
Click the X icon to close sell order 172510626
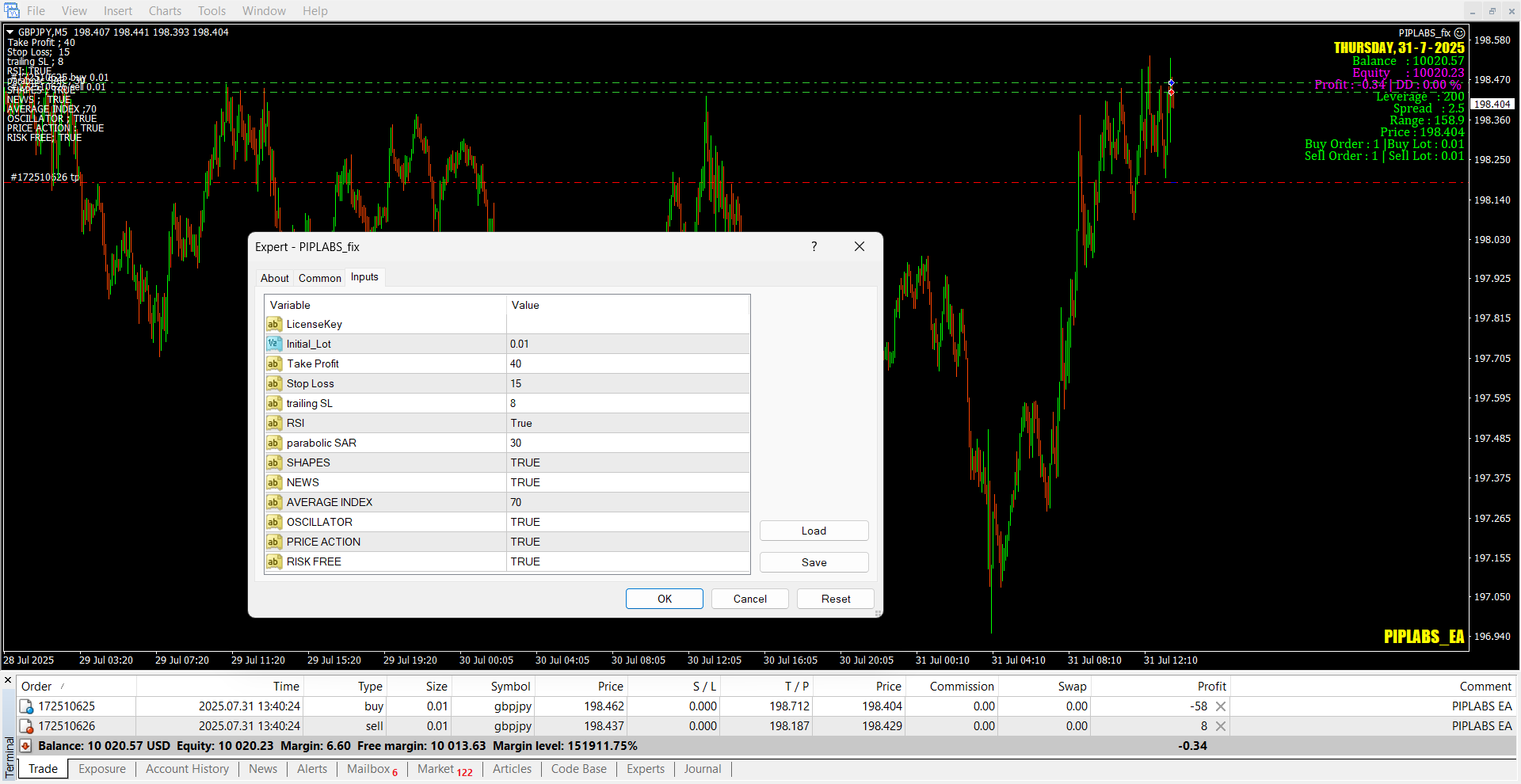tap(1221, 726)
